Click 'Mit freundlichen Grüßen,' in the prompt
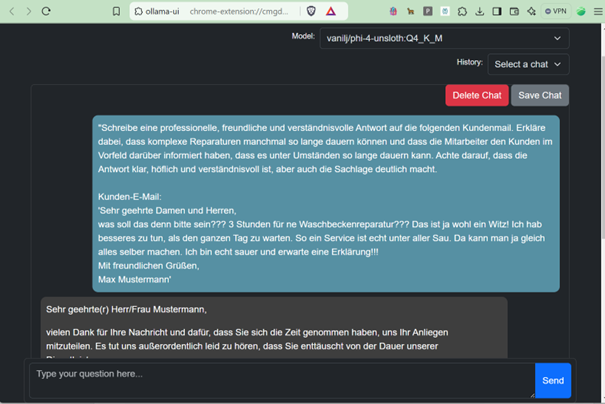 click(149, 265)
